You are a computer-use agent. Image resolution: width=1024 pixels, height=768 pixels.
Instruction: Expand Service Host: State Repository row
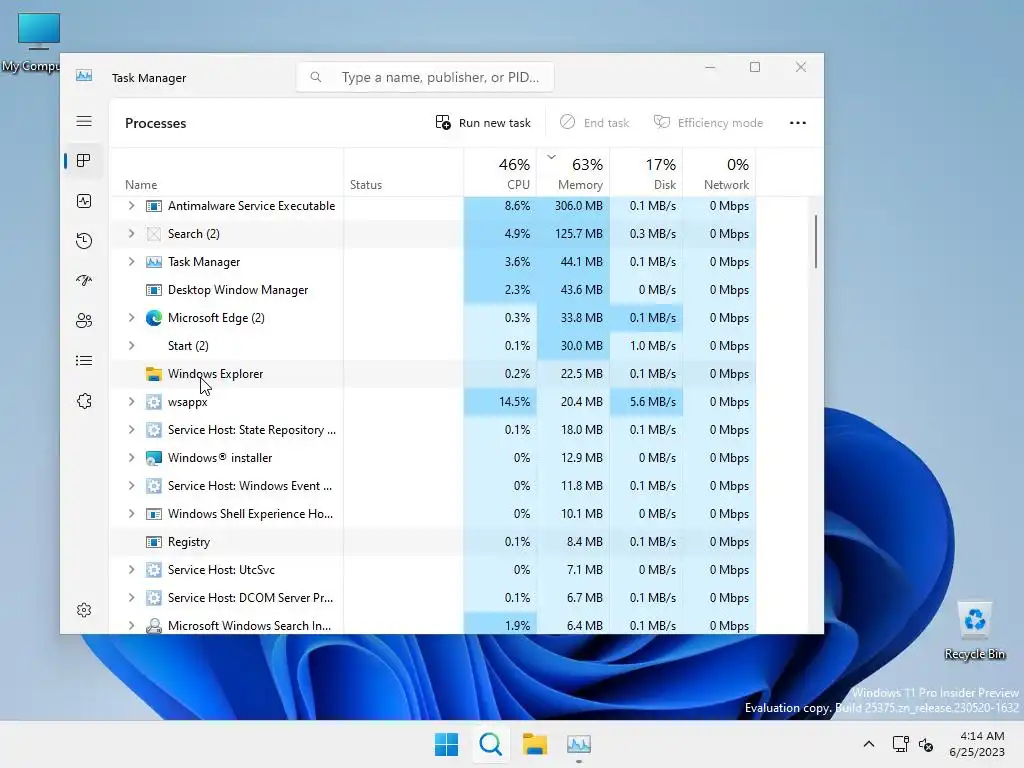131,430
